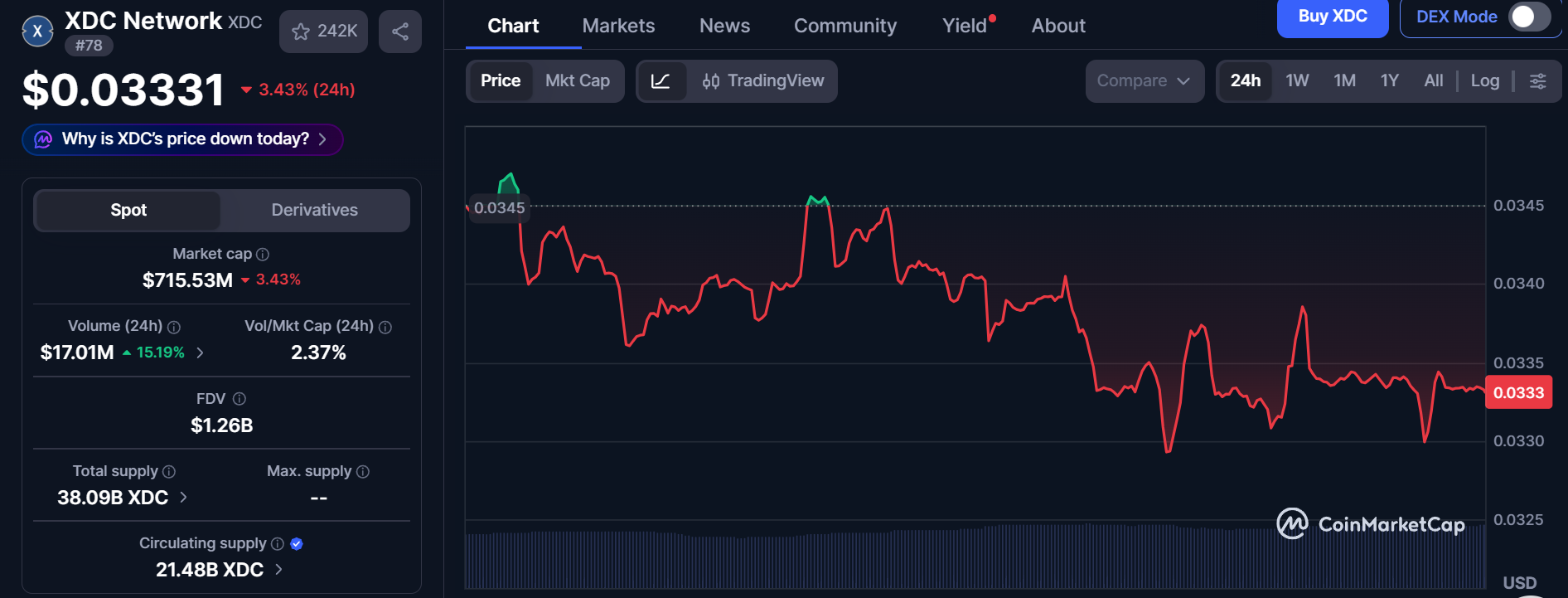Click the Buy XDC button
This screenshot has width=1568, height=598.
tap(1333, 17)
